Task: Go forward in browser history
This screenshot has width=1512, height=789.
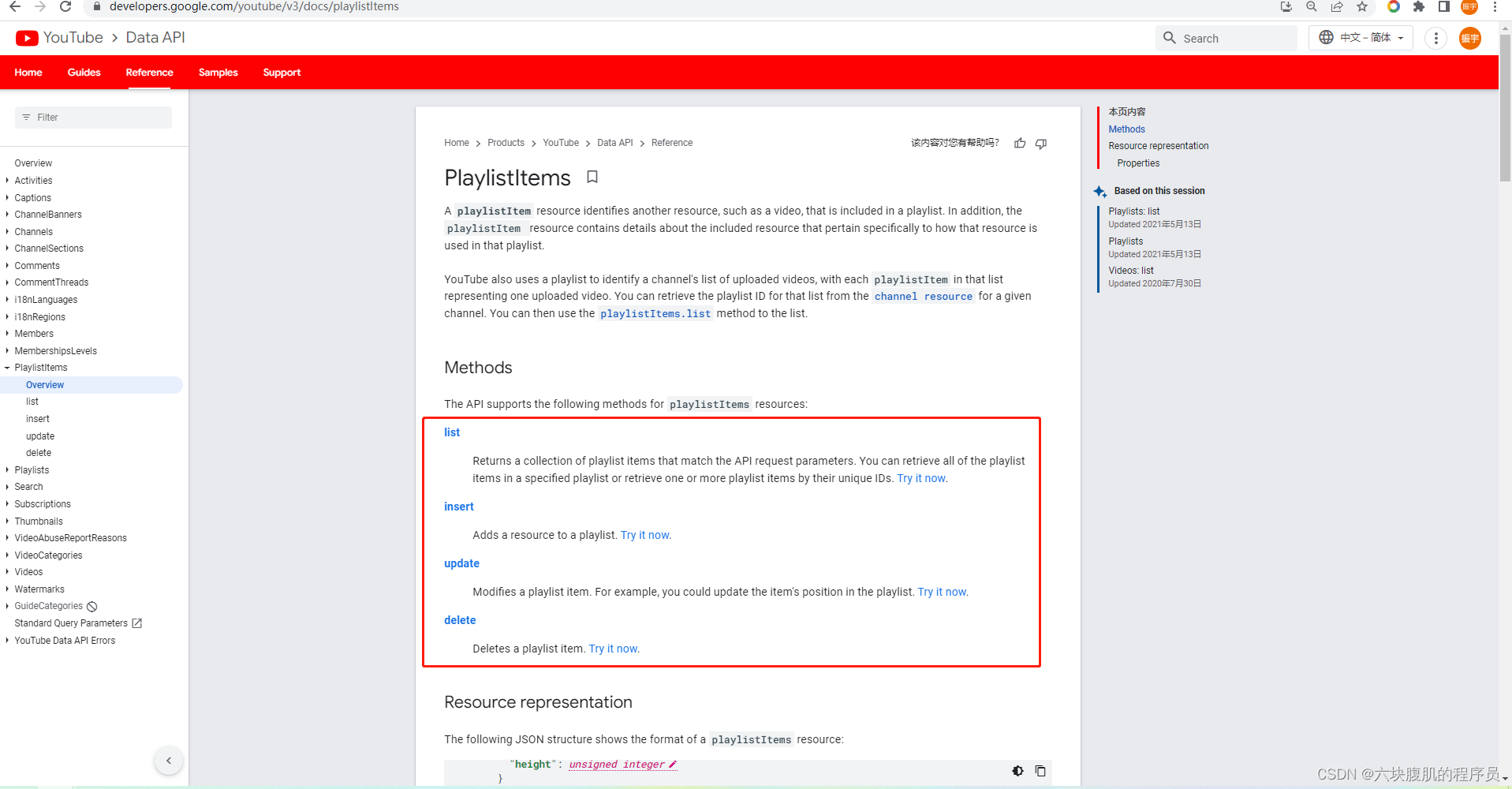Action: (x=40, y=6)
